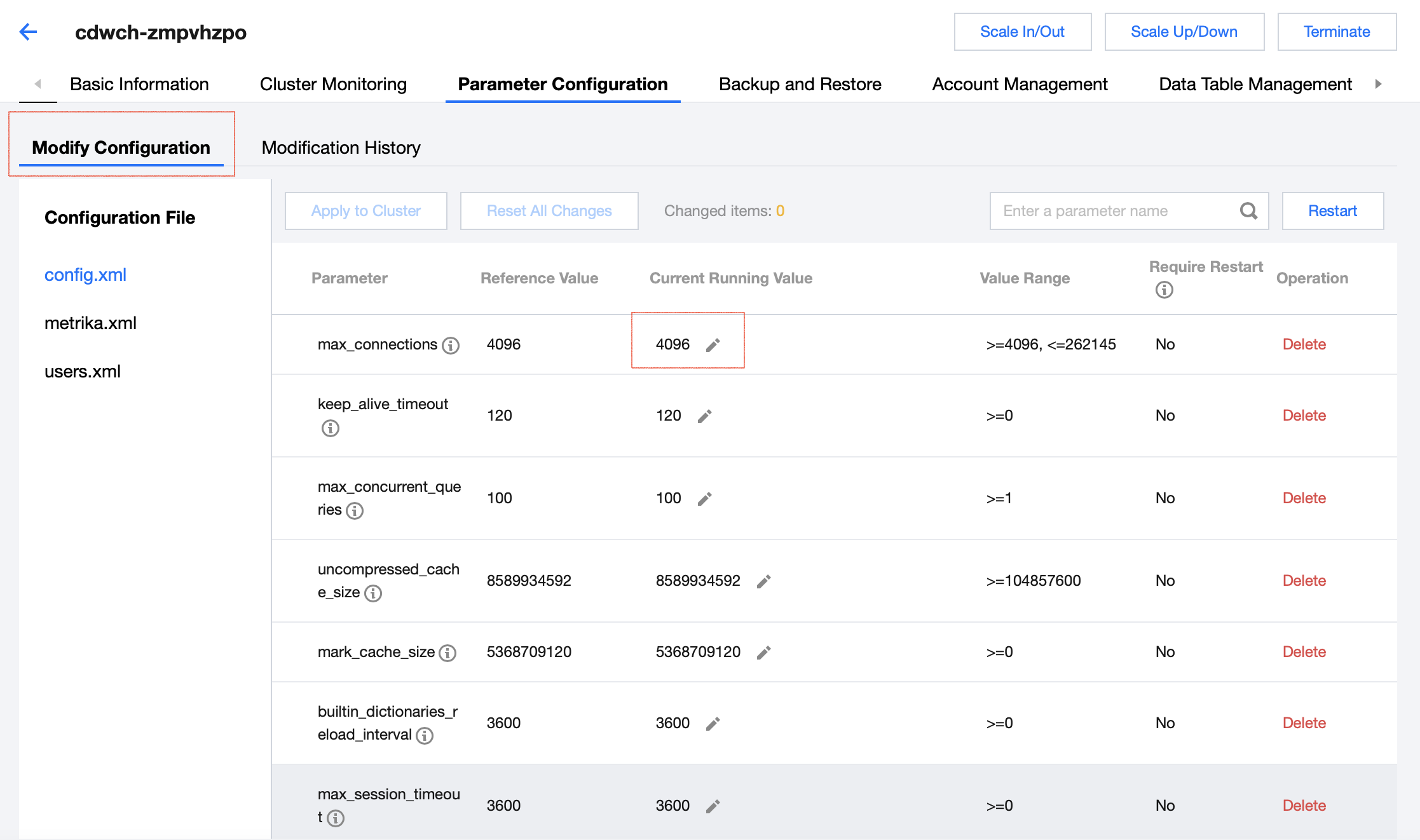The image size is (1420, 840).
Task: Open the Backup and Restore tab
Action: [800, 84]
